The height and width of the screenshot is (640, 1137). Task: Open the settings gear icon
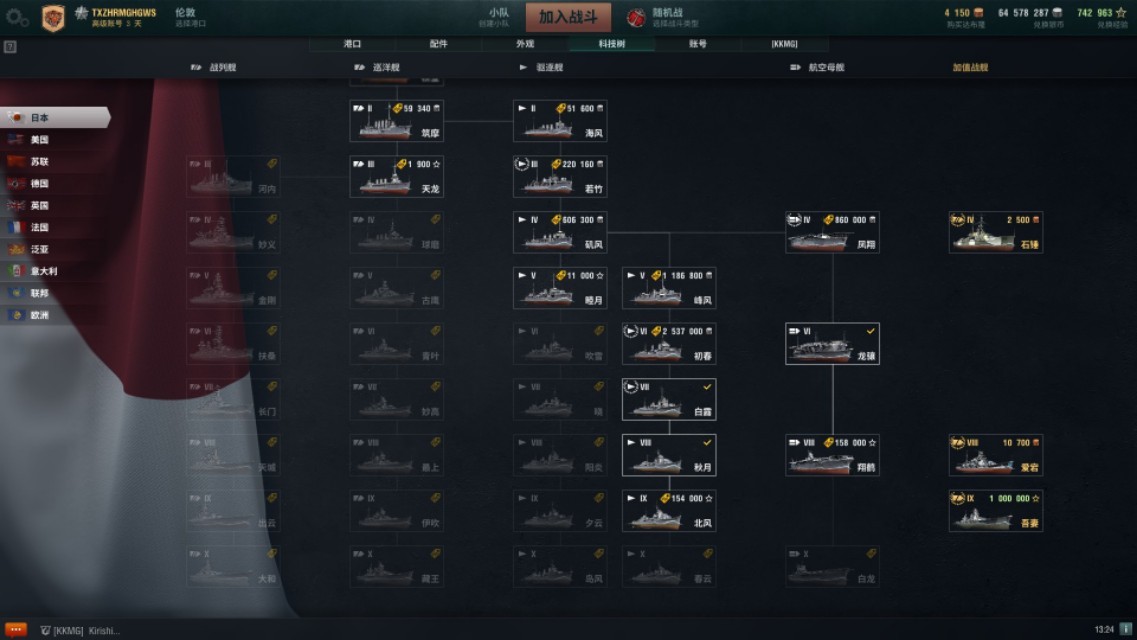pos(16,18)
